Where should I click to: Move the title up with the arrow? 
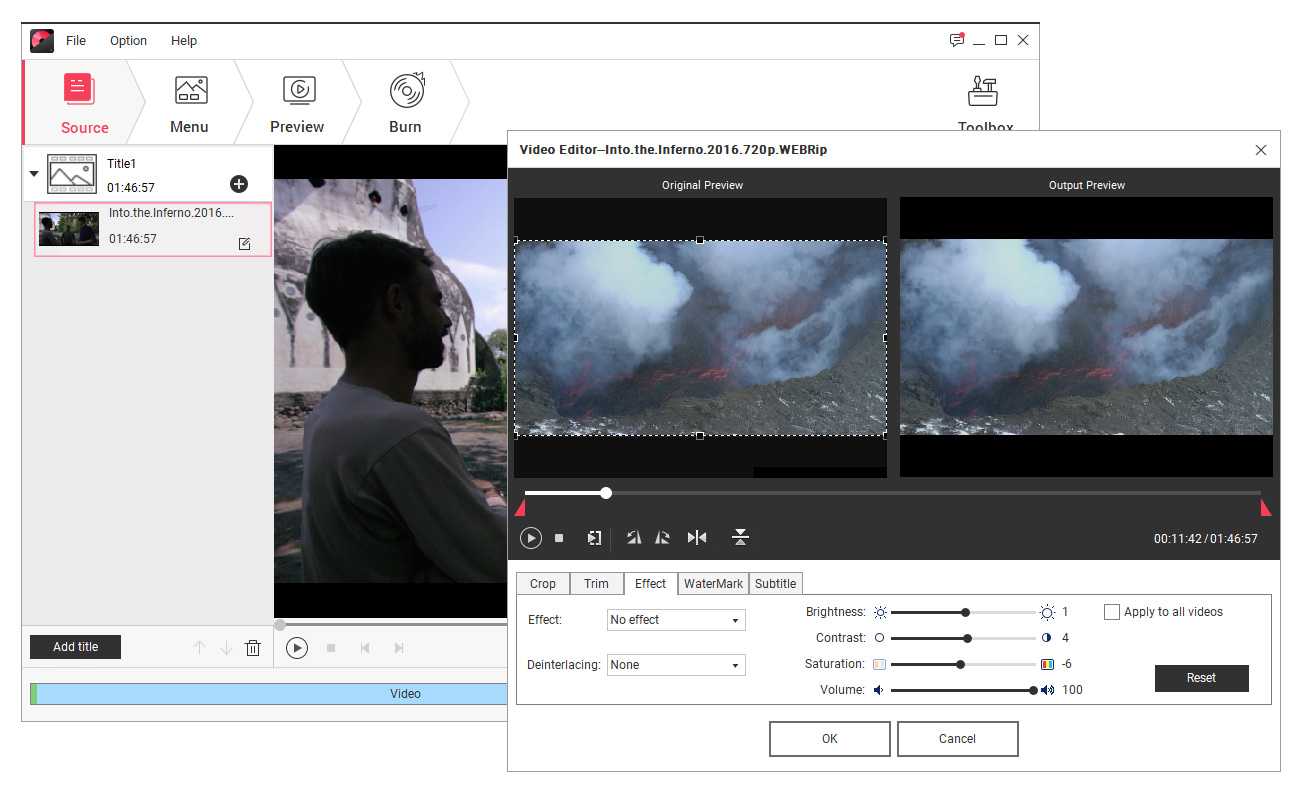point(199,648)
